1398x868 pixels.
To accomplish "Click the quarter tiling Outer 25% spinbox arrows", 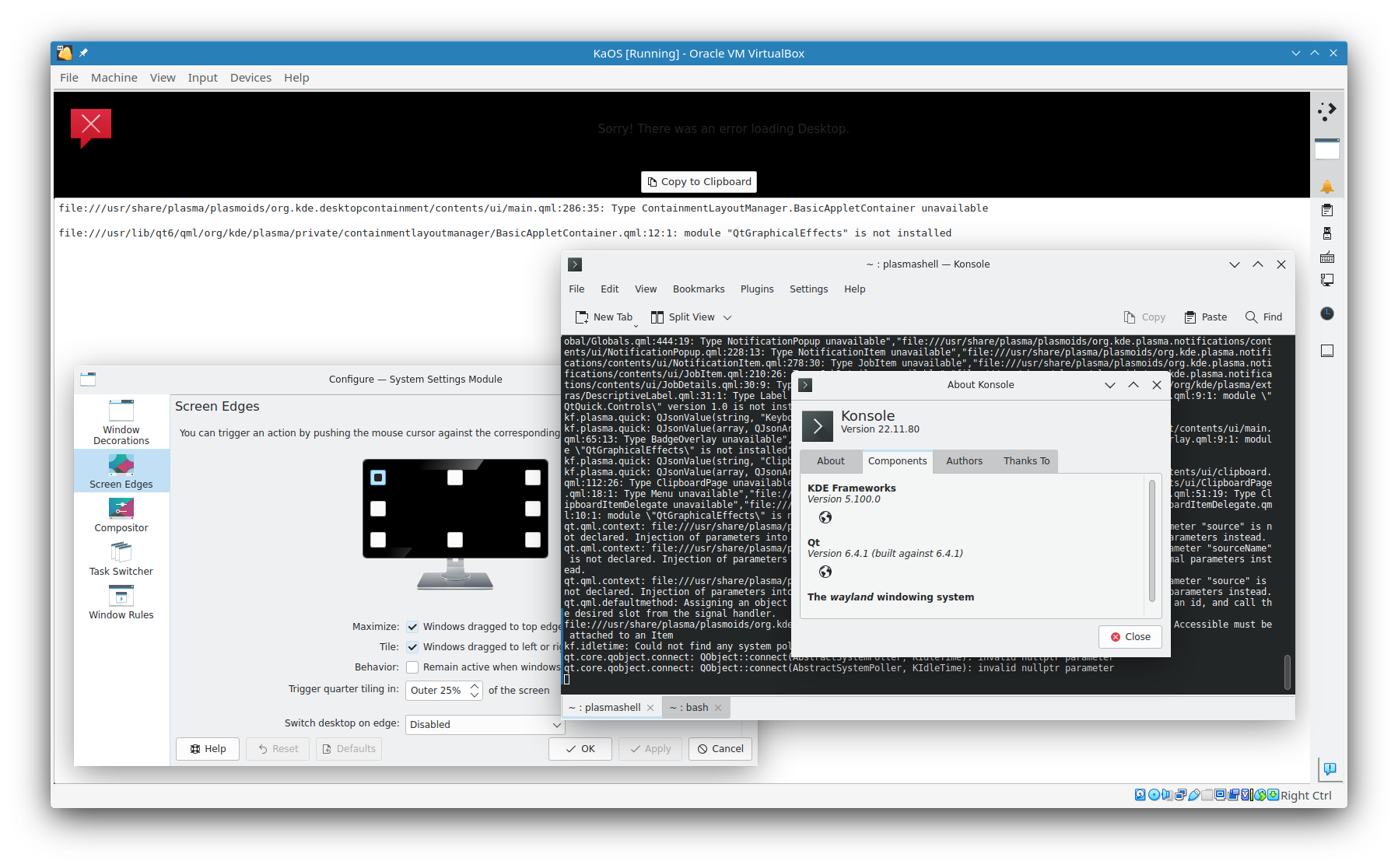I will [475, 691].
